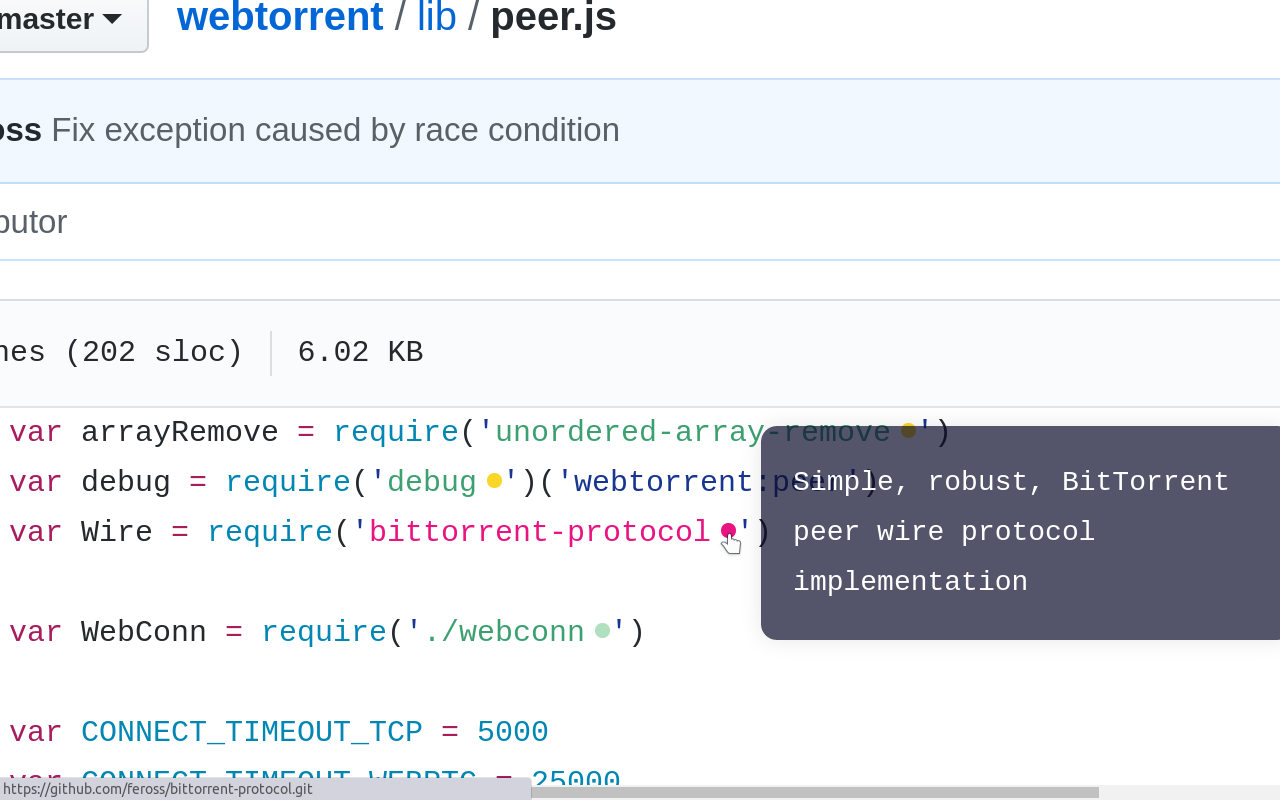Image resolution: width=1280 pixels, height=800 pixels.
Task: Click the green dot after ./webconn
Action: pos(602,631)
